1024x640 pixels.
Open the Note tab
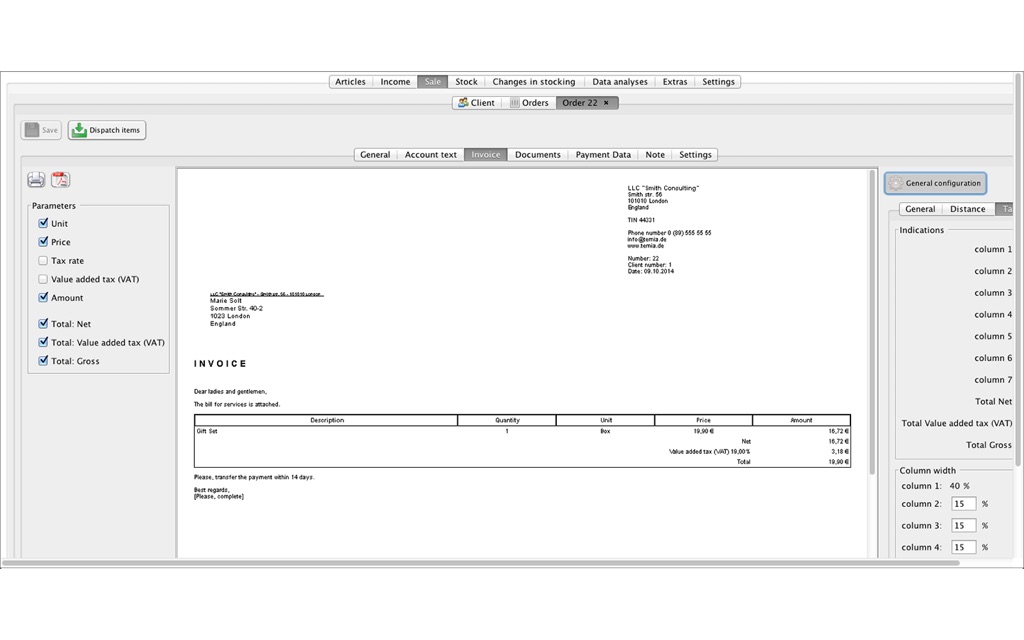655,155
